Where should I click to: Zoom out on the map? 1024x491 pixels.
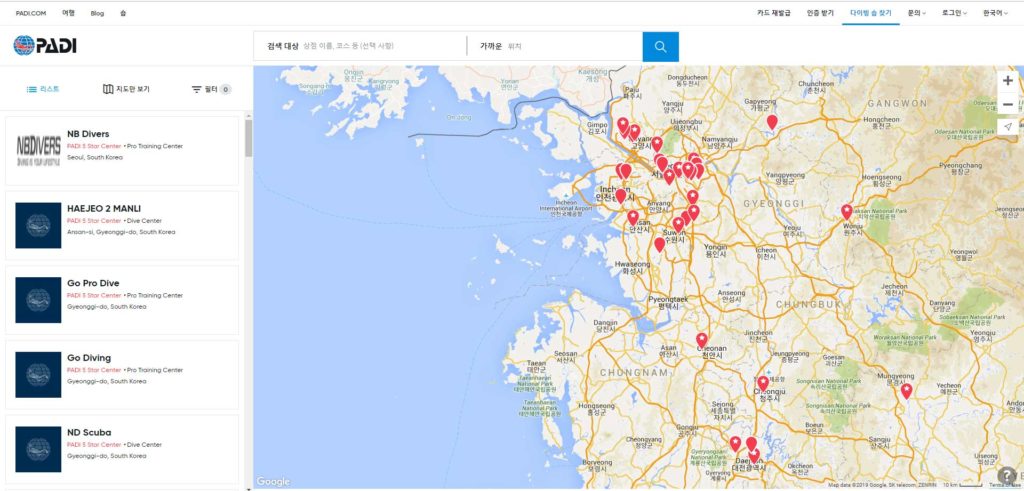point(1007,104)
